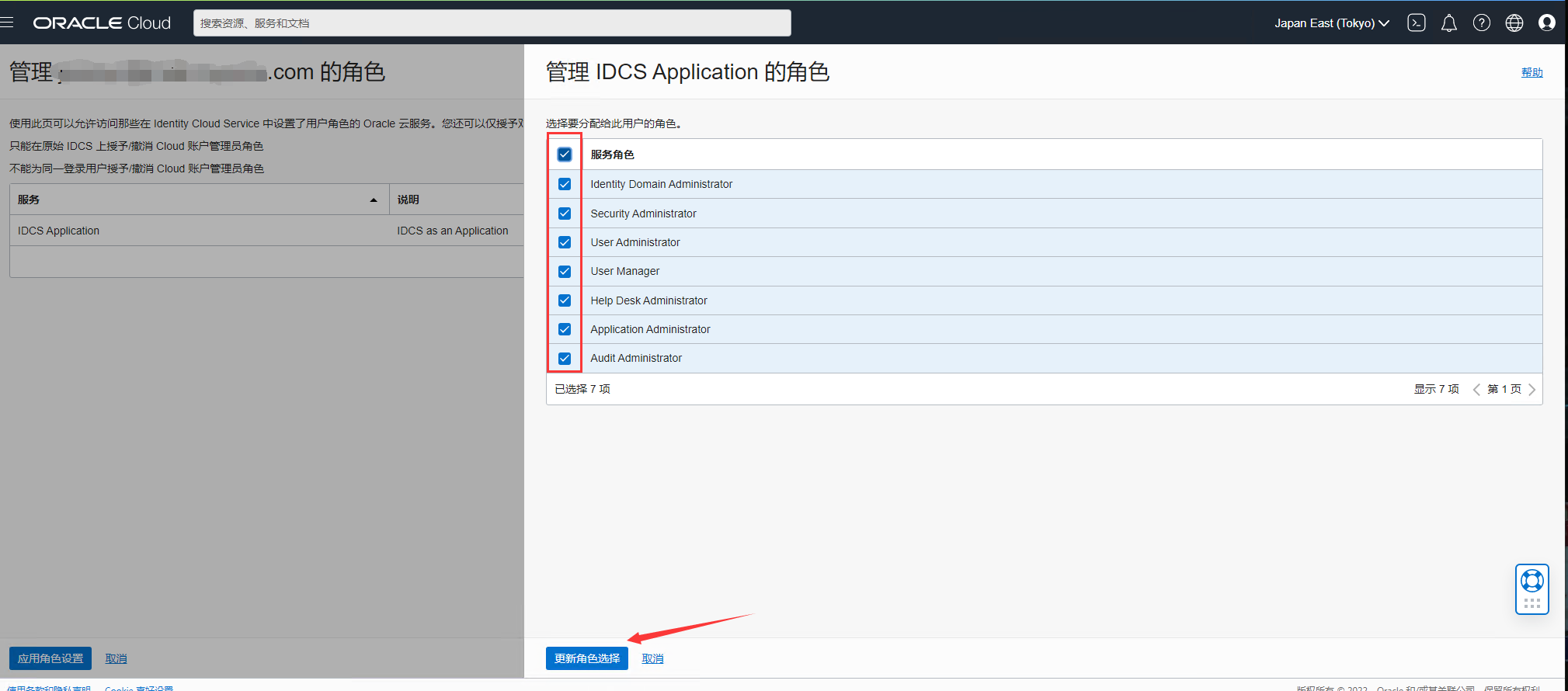Click the 取消 link beside 更新角色选择
The height and width of the screenshot is (691, 1568).
(x=652, y=658)
